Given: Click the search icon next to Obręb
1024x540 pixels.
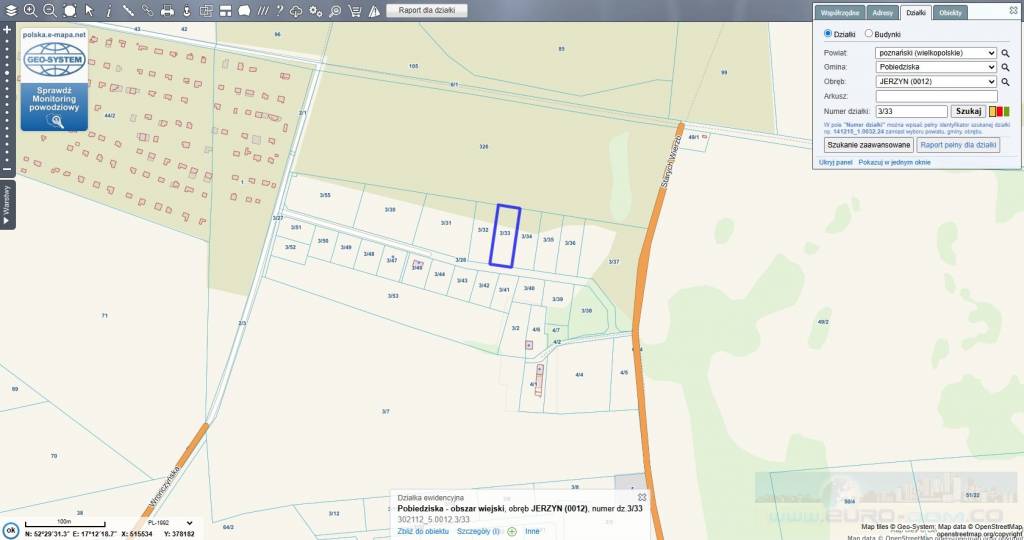Looking at the screenshot, I should click(1006, 82).
